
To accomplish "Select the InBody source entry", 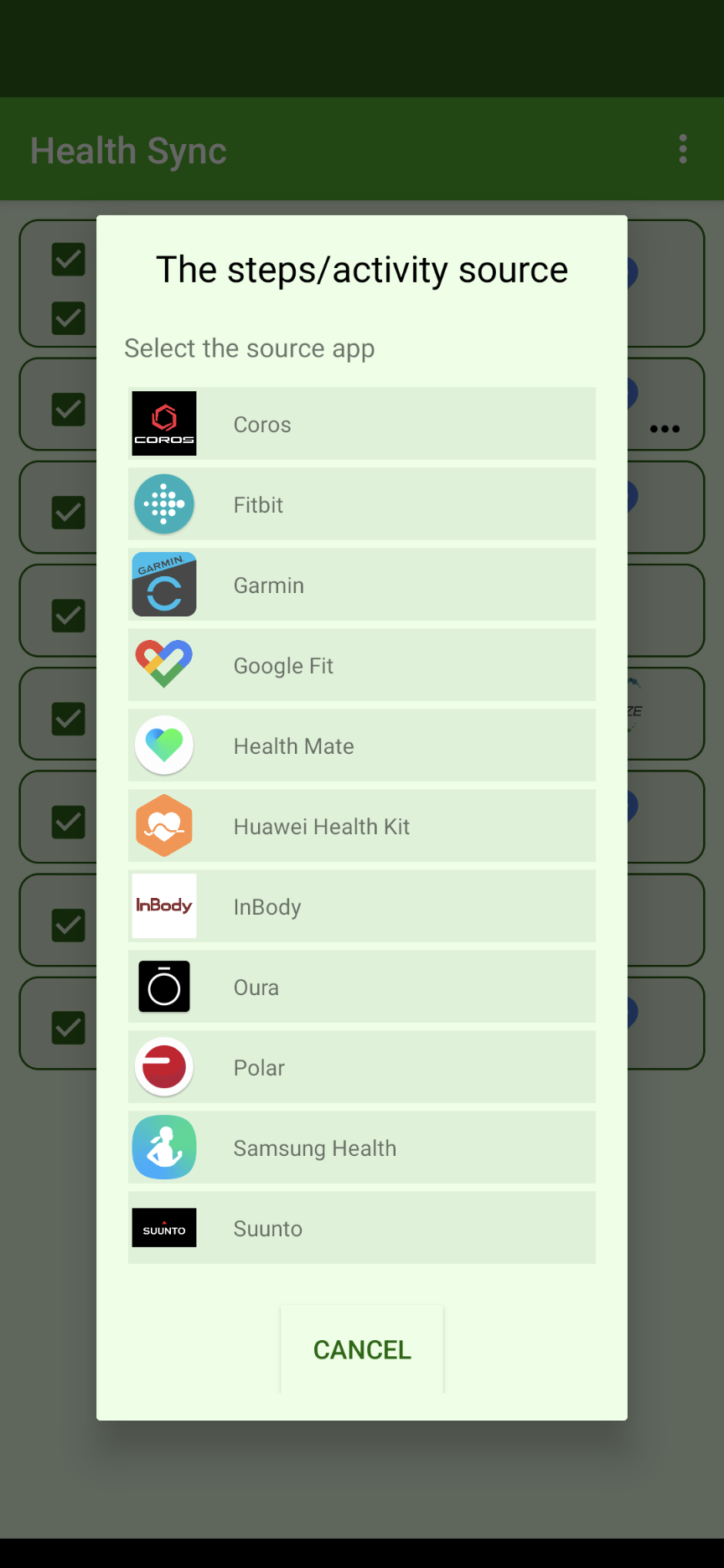I will click(361, 905).
